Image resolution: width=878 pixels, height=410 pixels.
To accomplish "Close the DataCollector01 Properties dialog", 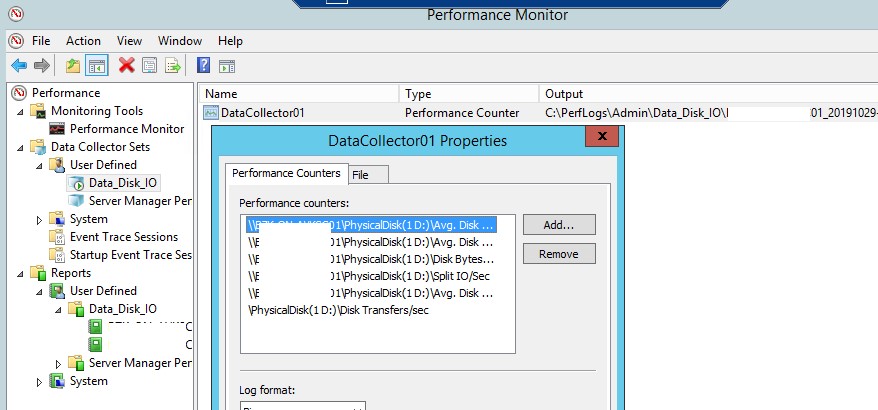I will coord(603,136).
